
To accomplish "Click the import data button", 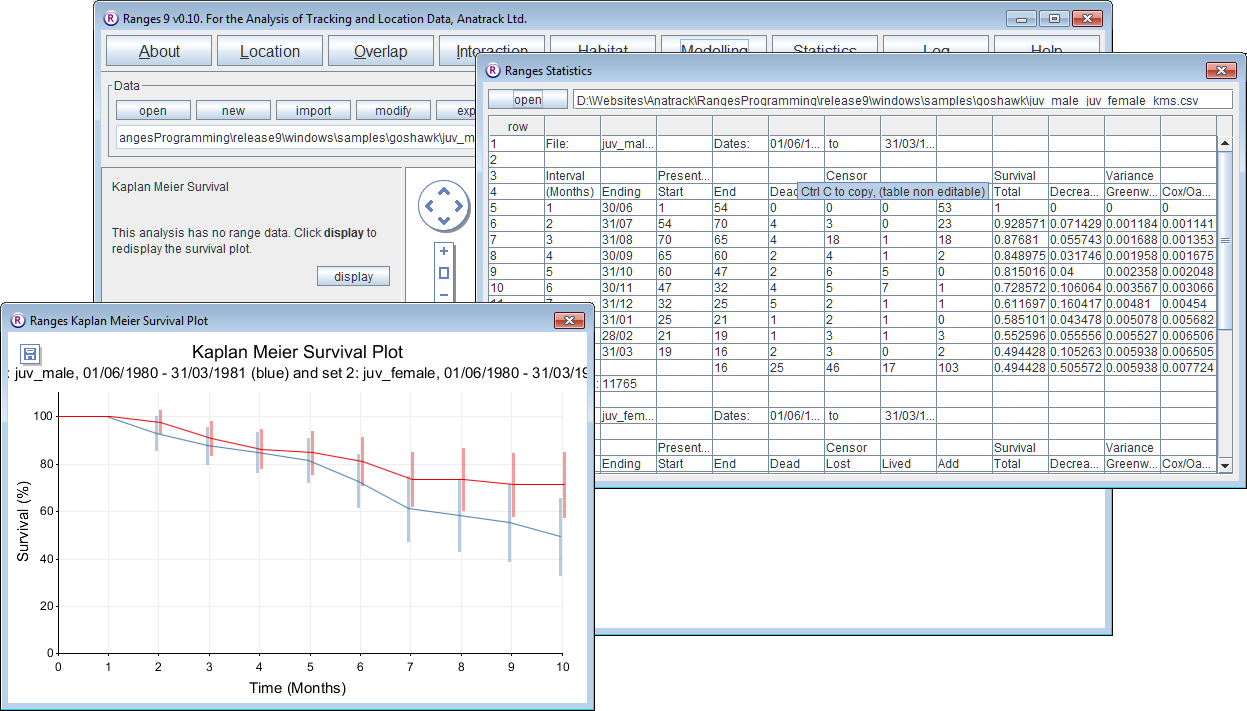I will tap(314, 111).
